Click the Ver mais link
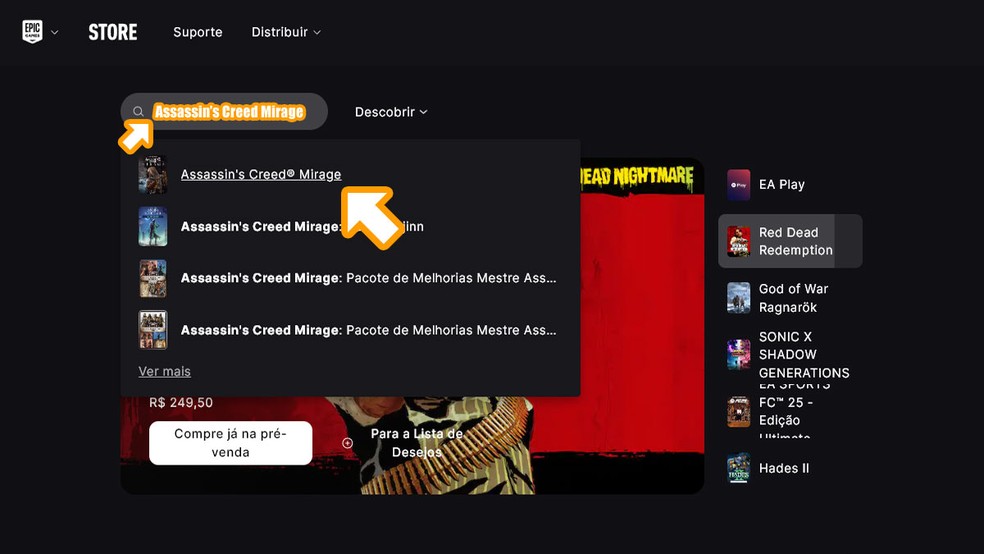Image resolution: width=984 pixels, height=554 pixels. (x=164, y=371)
